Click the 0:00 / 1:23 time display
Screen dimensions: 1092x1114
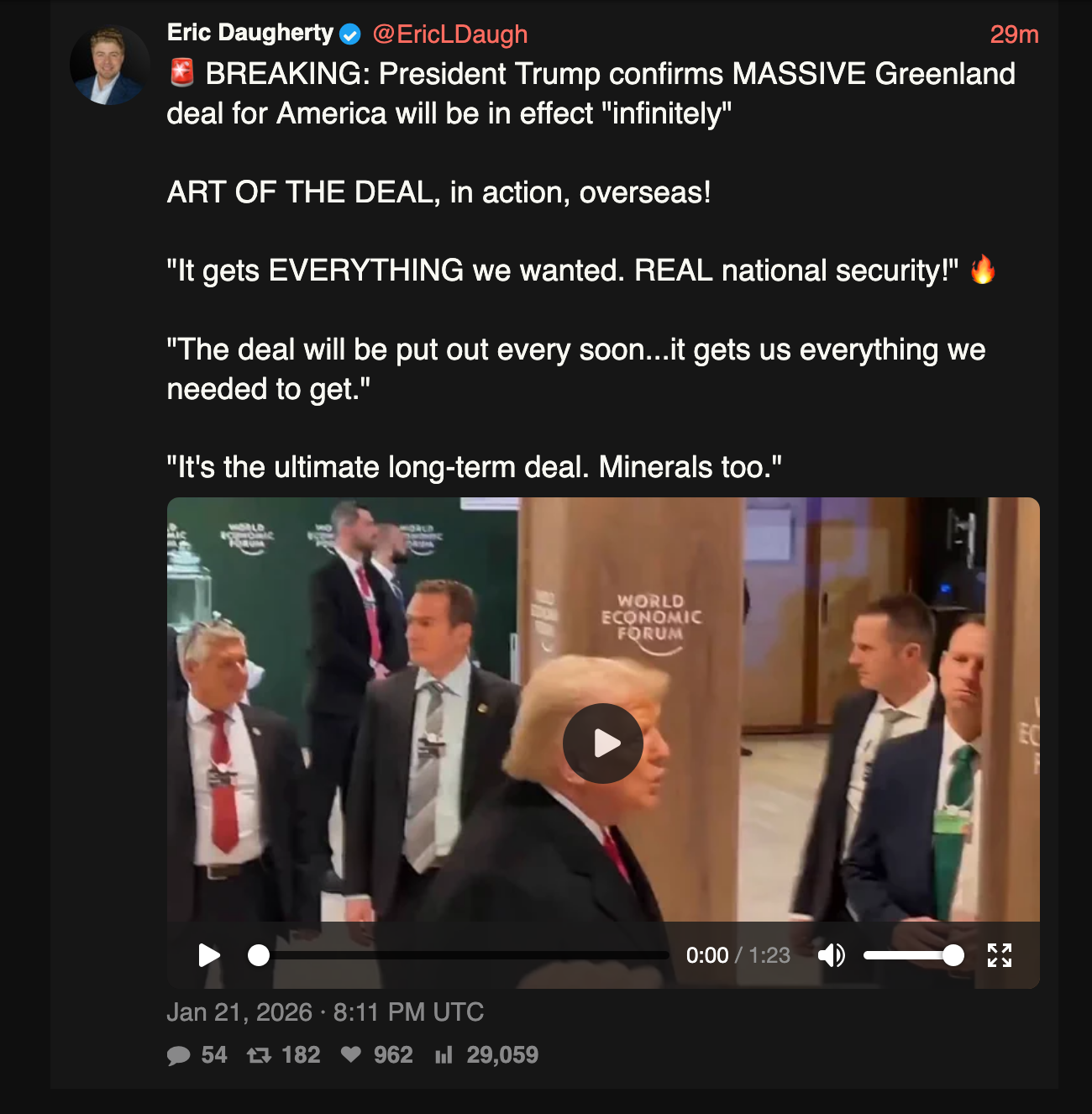click(738, 955)
